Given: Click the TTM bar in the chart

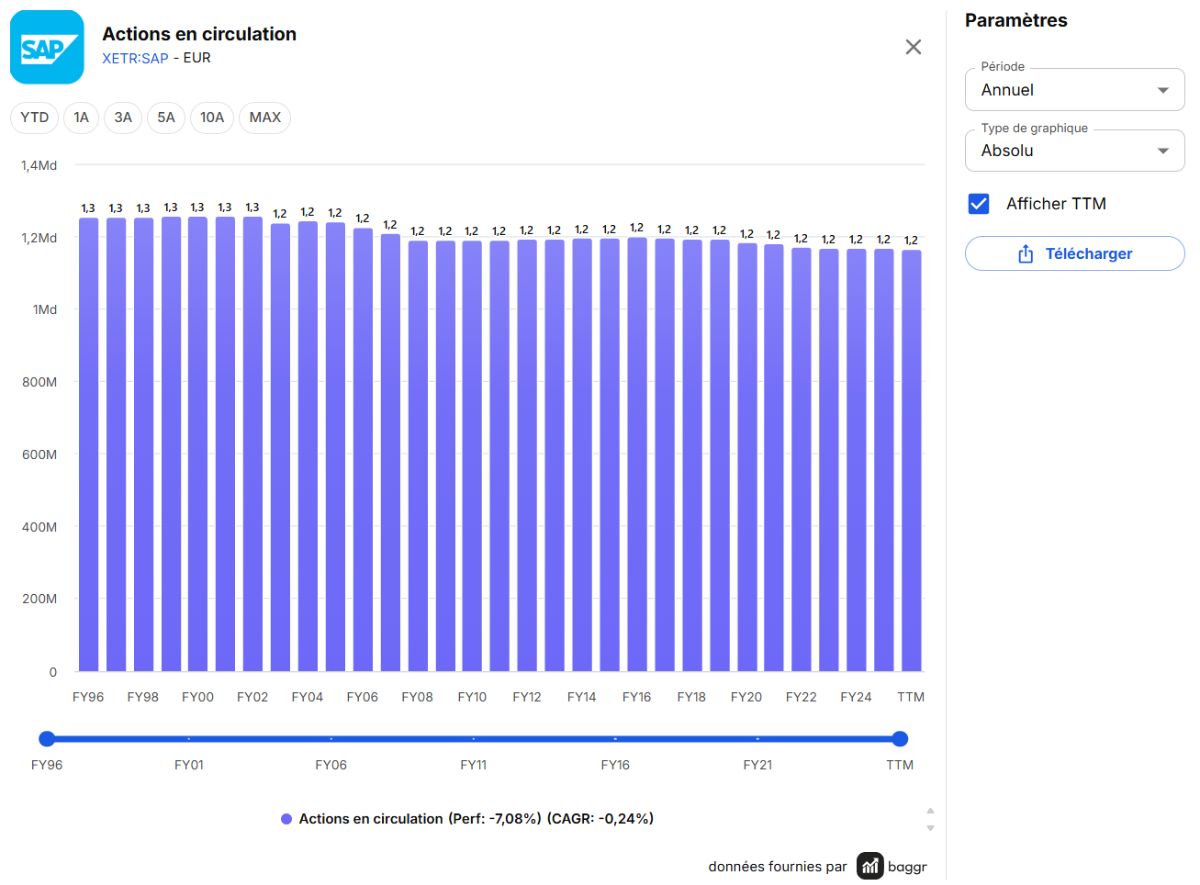Looking at the screenshot, I should [x=911, y=461].
